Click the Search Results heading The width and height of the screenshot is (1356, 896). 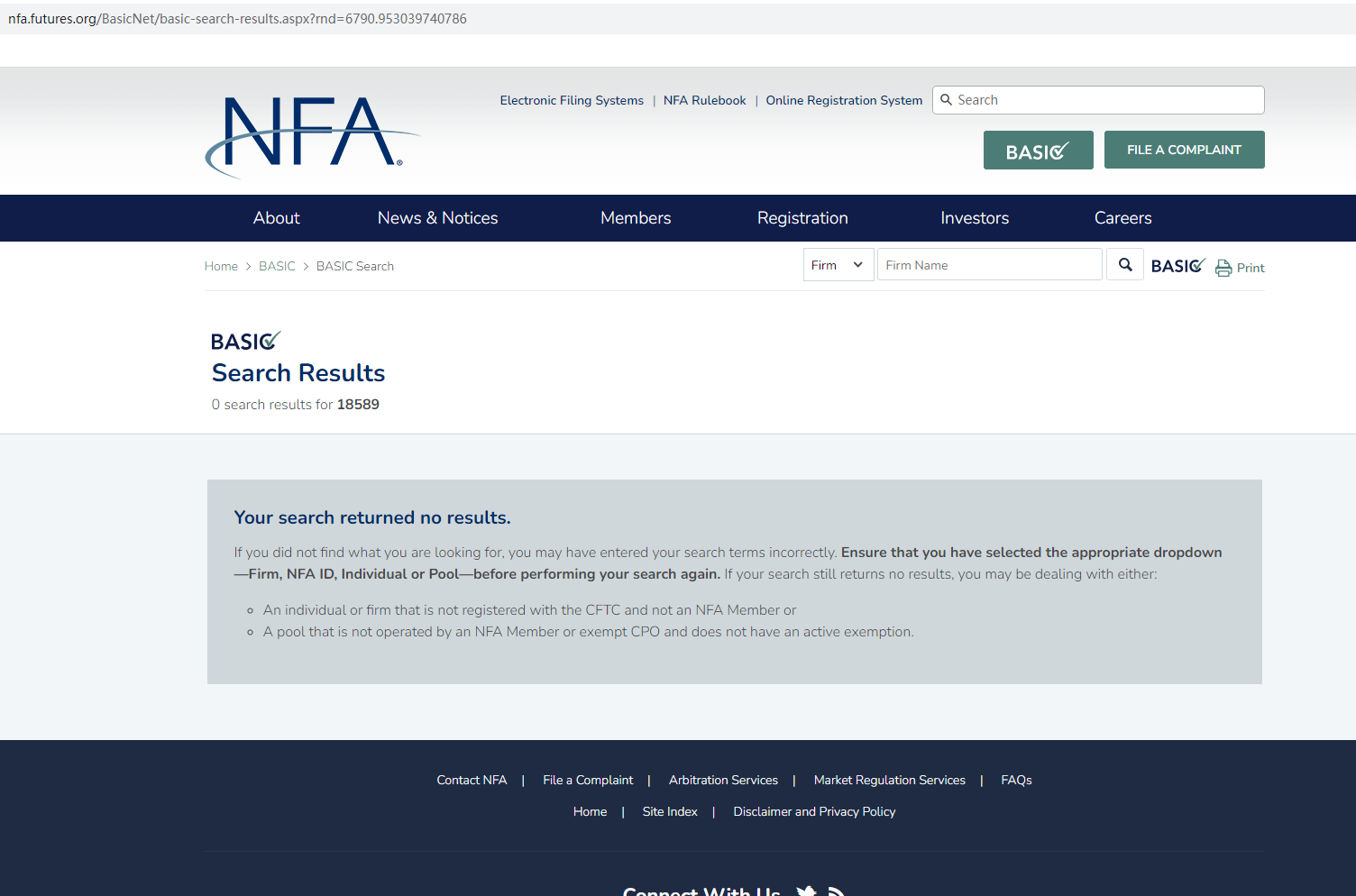coord(298,373)
